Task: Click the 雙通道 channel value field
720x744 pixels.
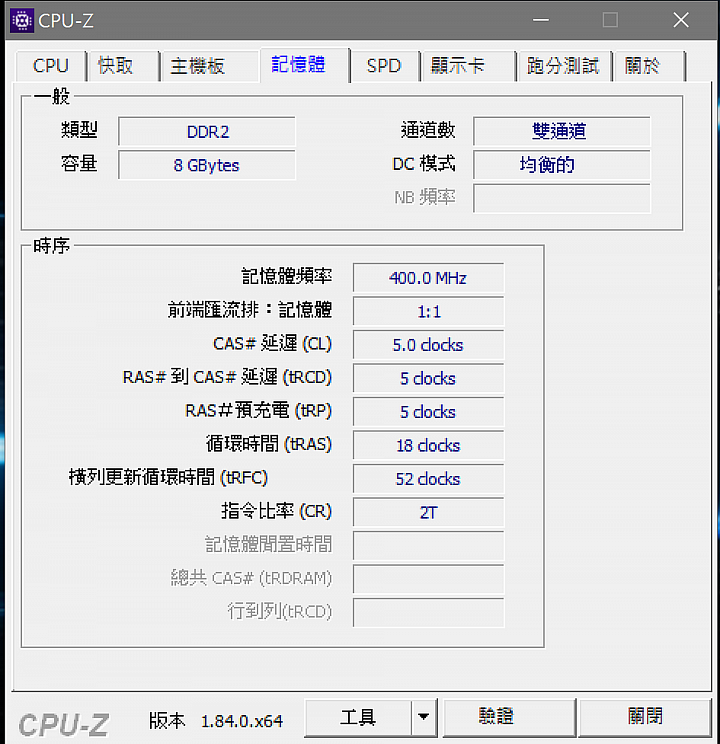Action: (562, 131)
